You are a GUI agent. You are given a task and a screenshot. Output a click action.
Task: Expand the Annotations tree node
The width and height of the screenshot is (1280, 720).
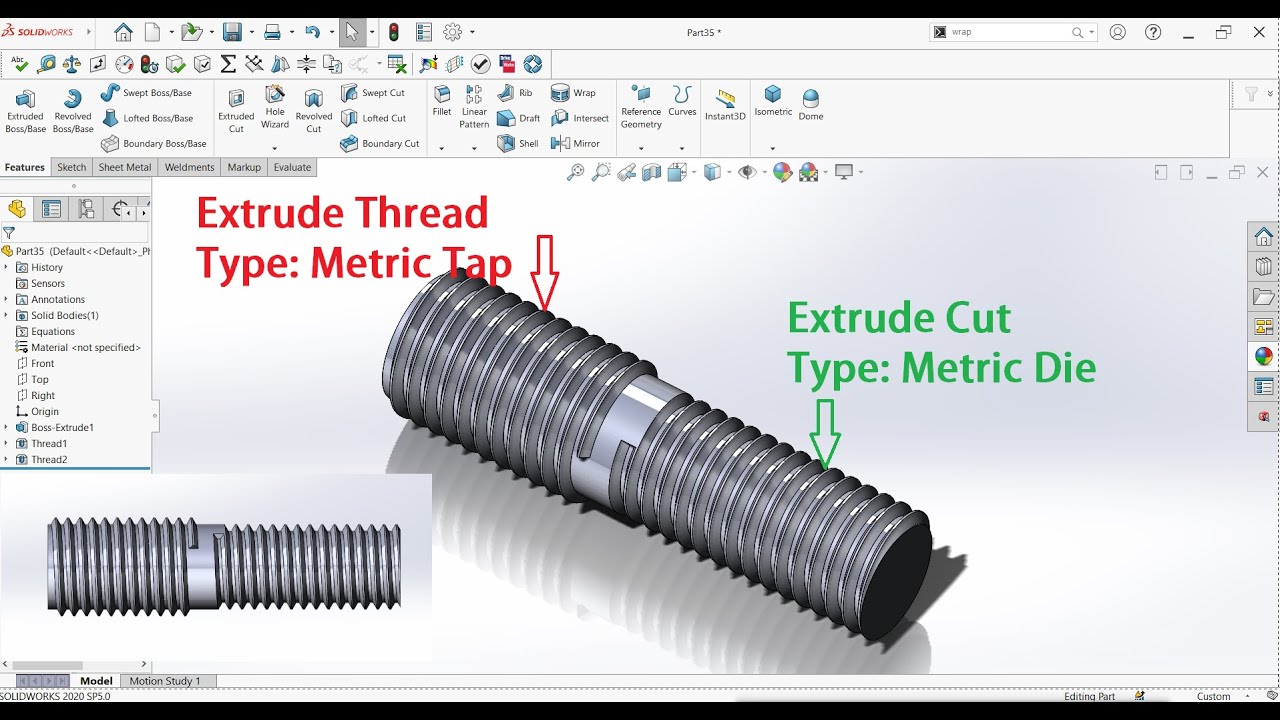[x=6, y=299]
